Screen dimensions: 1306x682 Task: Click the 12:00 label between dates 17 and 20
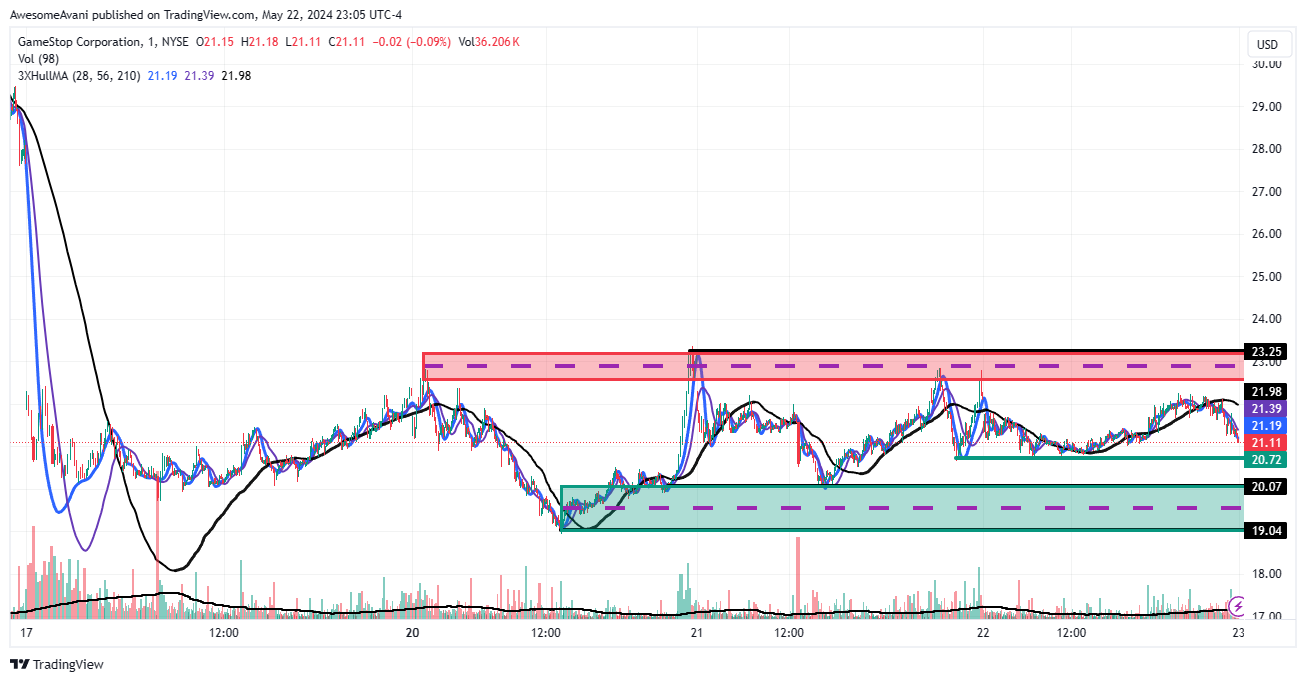223,633
